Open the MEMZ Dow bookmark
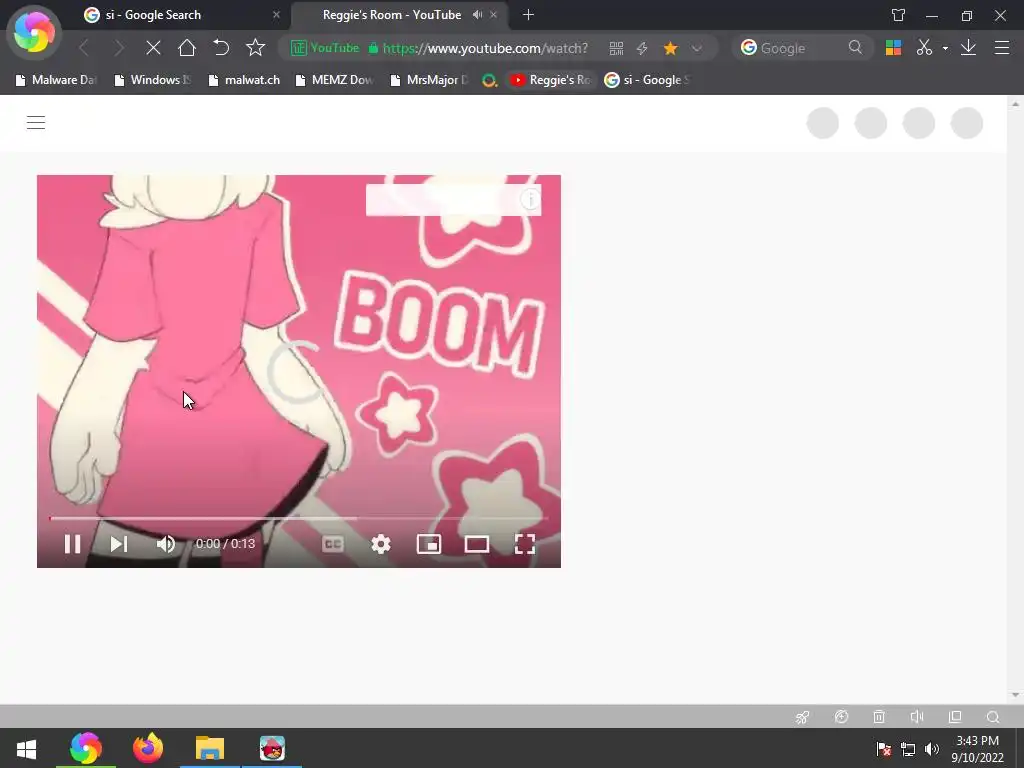This screenshot has height=768, width=1024. pyautogui.click(x=334, y=80)
